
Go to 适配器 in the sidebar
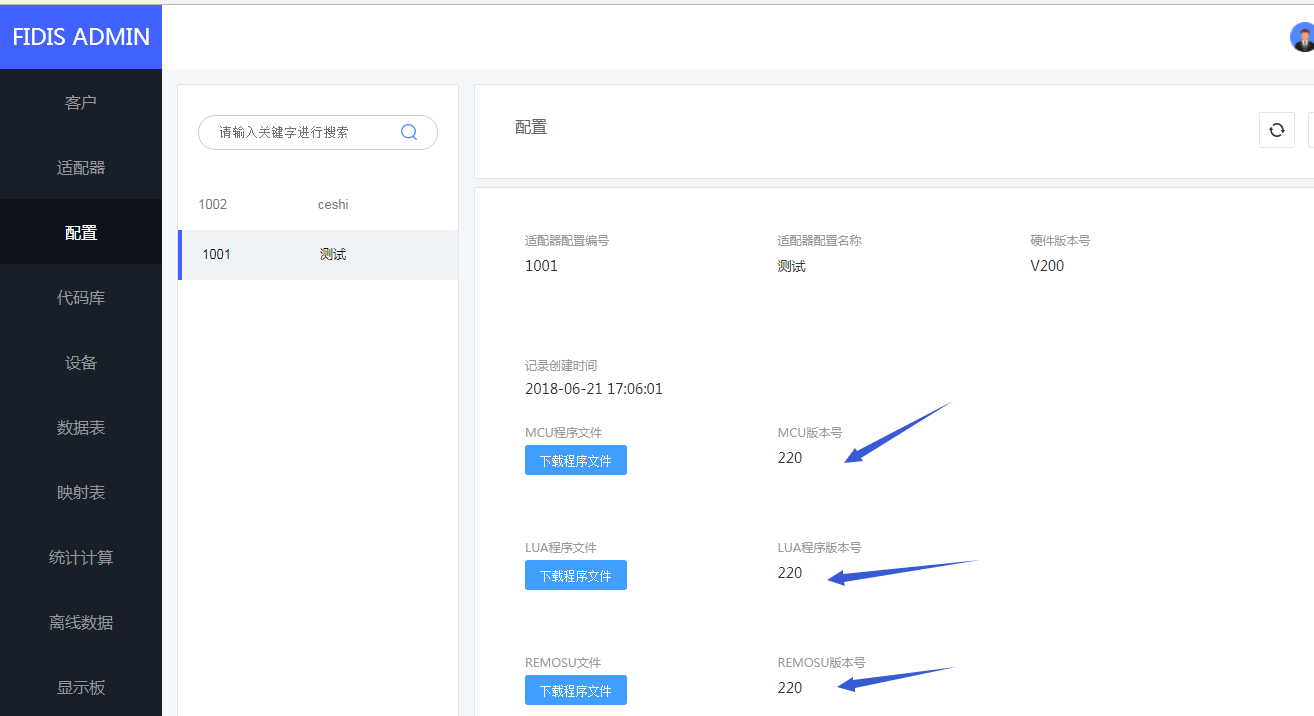click(x=81, y=168)
